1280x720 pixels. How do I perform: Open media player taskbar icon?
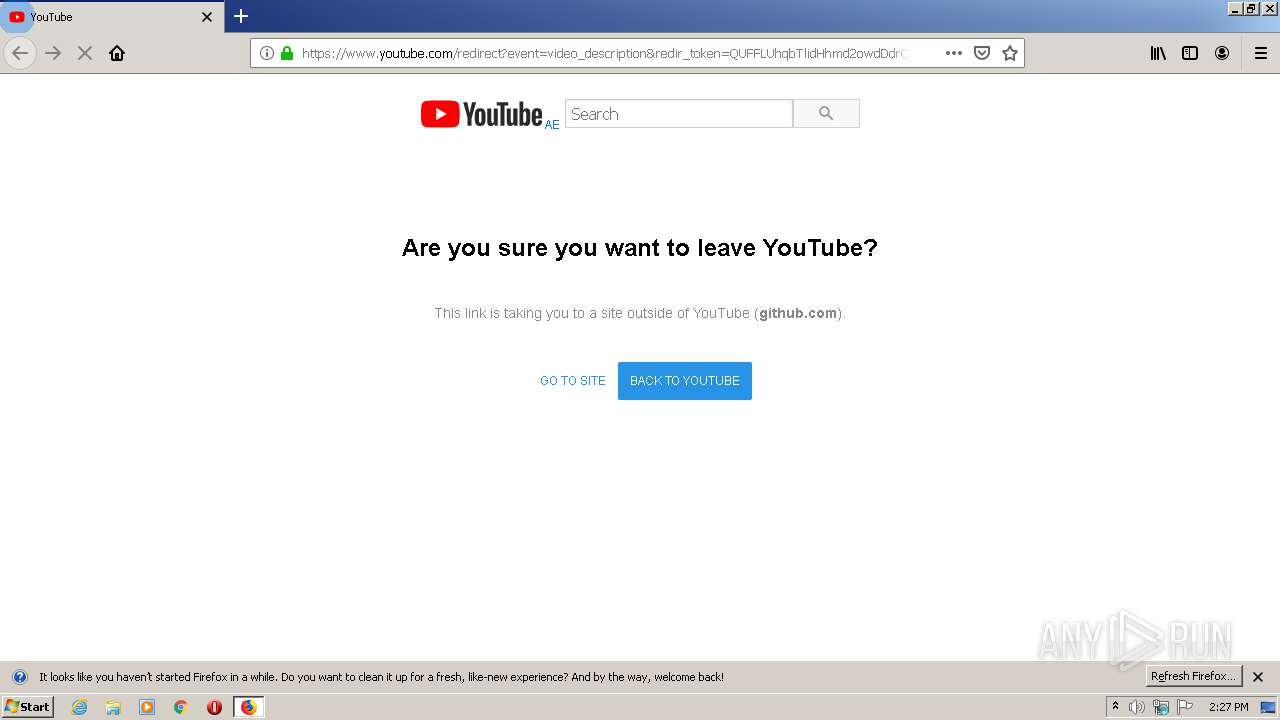tap(147, 707)
